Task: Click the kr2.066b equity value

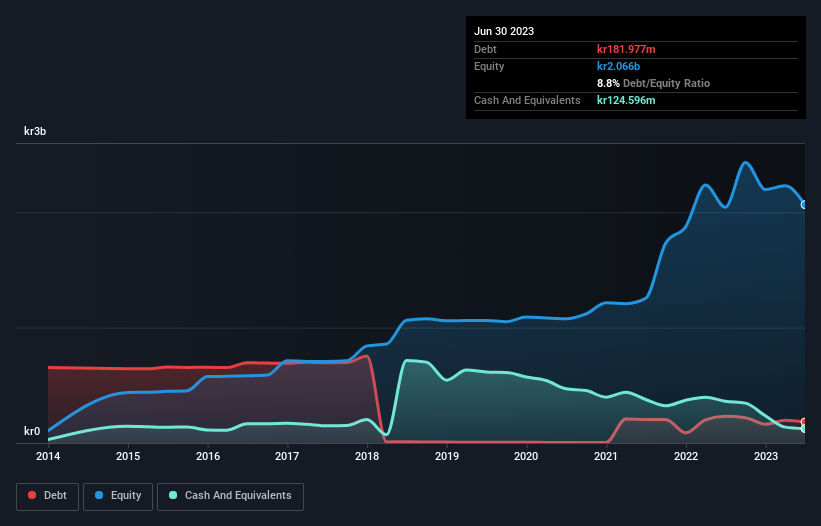Action: click(618, 66)
